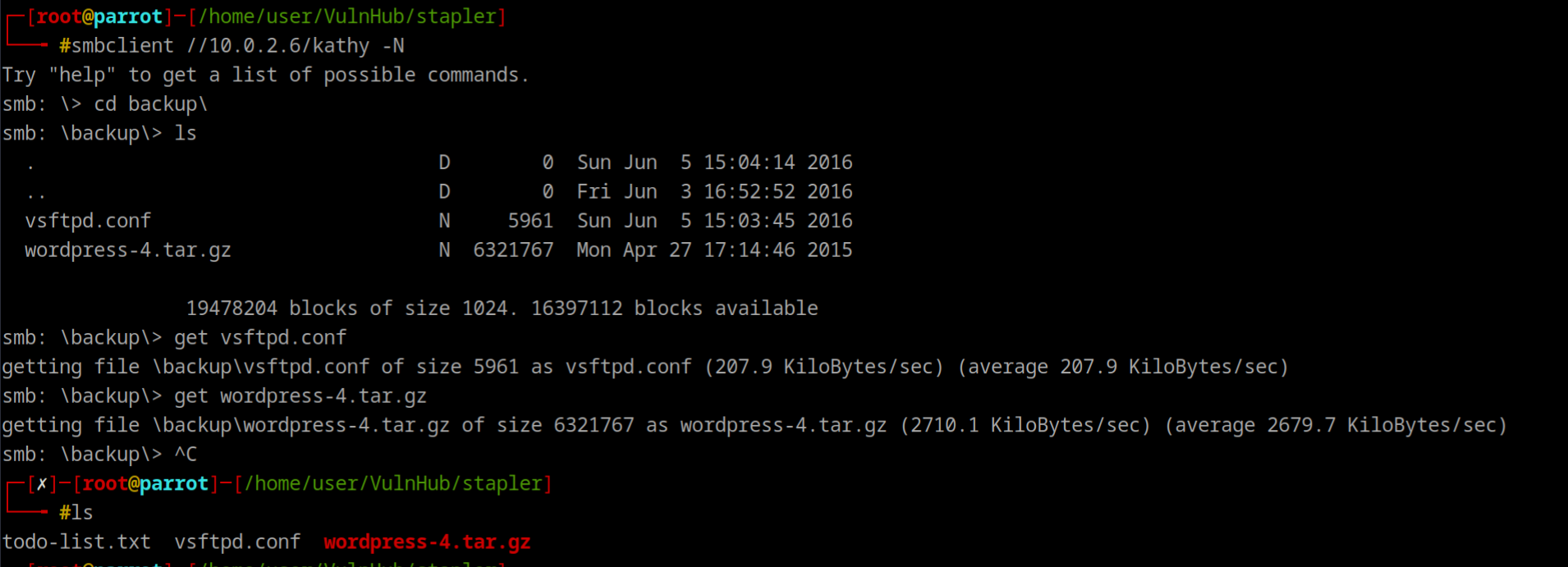The width and height of the screenshot is (1568, 567).
Task: Click the quoted "help" word
Action: (x=82, y=75)
